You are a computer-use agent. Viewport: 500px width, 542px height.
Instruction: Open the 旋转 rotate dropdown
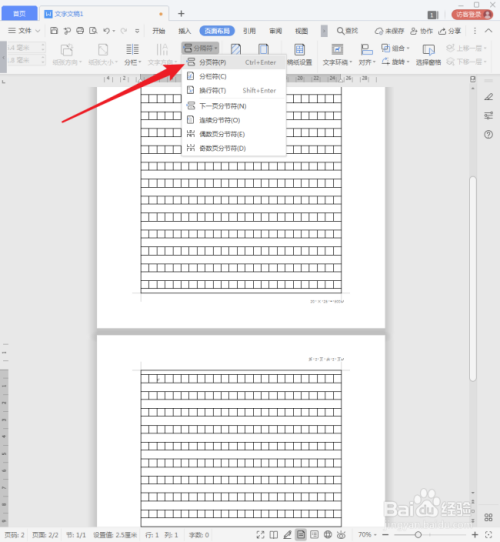tap(395, 62)
